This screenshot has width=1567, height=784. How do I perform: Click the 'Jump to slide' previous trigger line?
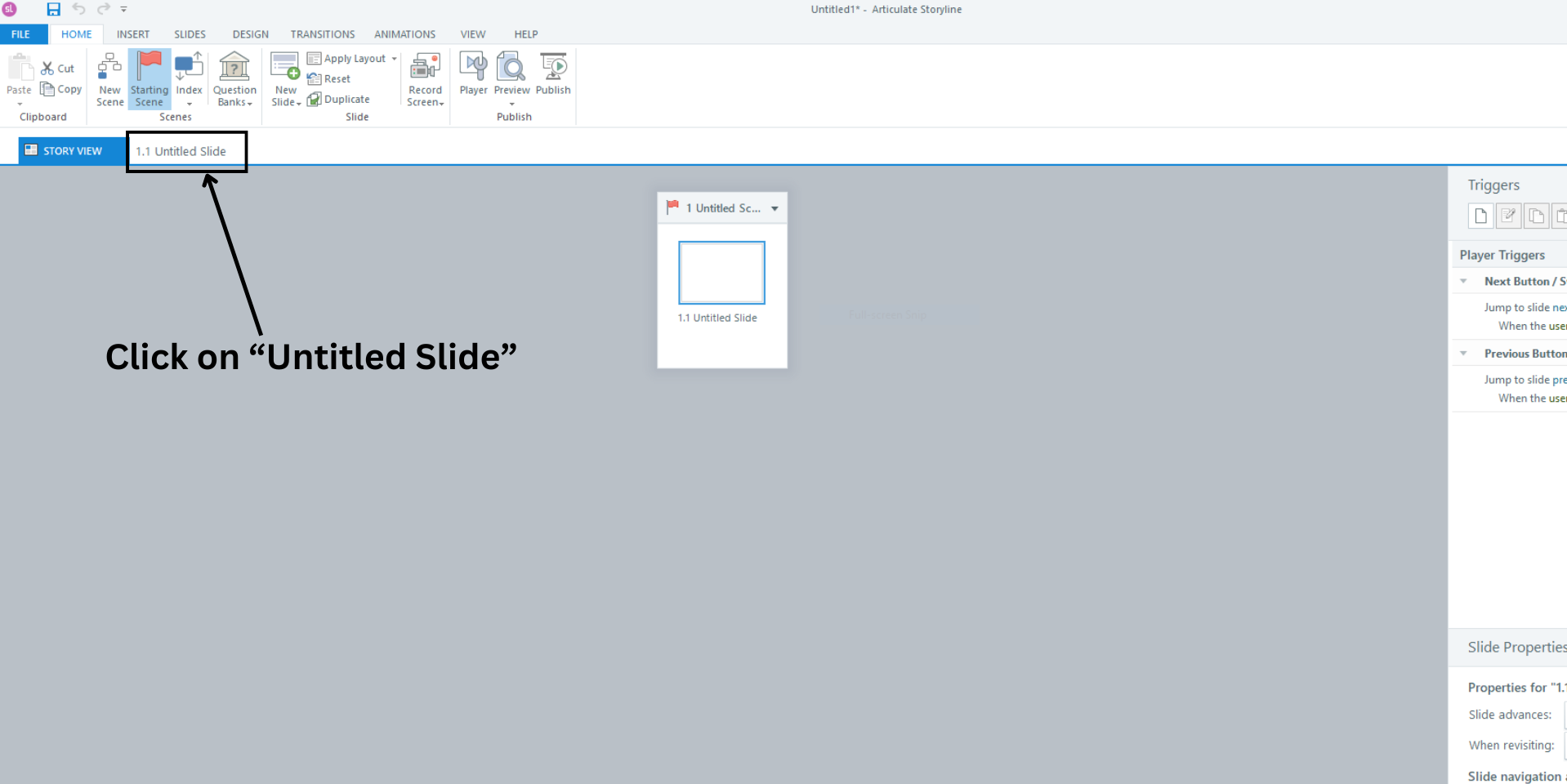coord(1525,380)
